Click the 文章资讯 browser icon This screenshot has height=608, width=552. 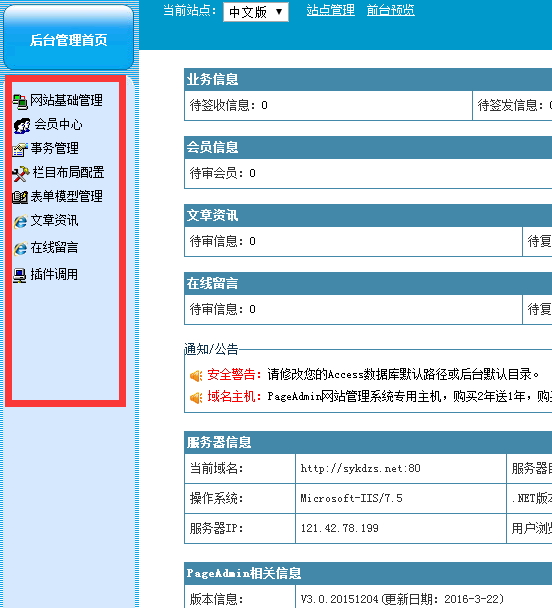coord(21,221)
